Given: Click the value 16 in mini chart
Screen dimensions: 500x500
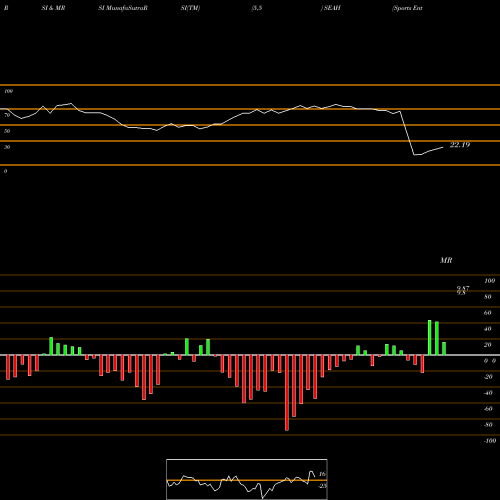Looking at the screenshot, I should tap(322, 474).
